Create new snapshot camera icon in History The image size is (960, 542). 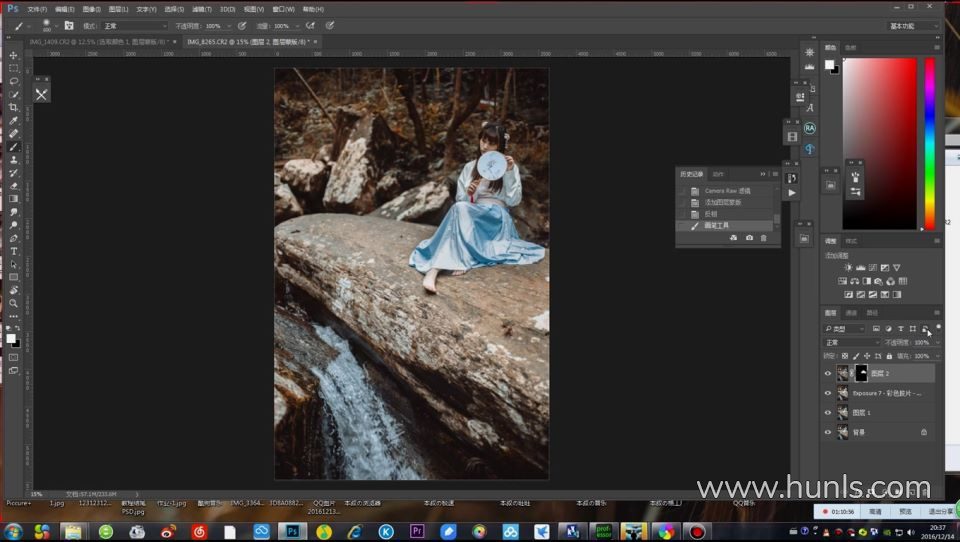(x=749, y=238)
